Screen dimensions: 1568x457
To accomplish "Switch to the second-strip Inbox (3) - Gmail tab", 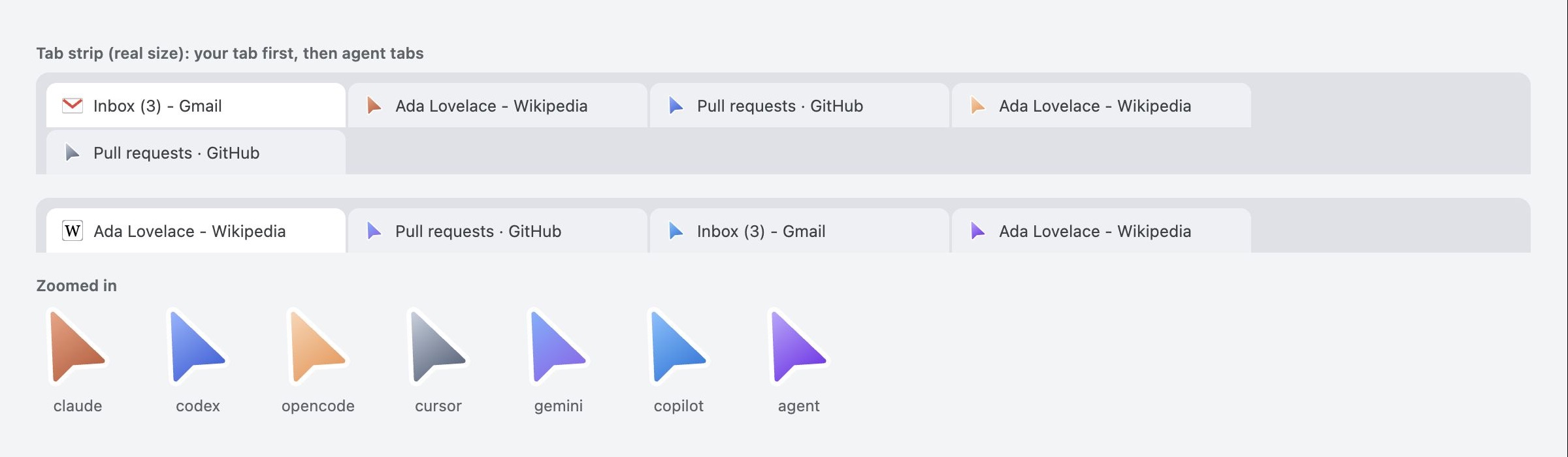I will (800, 230).
